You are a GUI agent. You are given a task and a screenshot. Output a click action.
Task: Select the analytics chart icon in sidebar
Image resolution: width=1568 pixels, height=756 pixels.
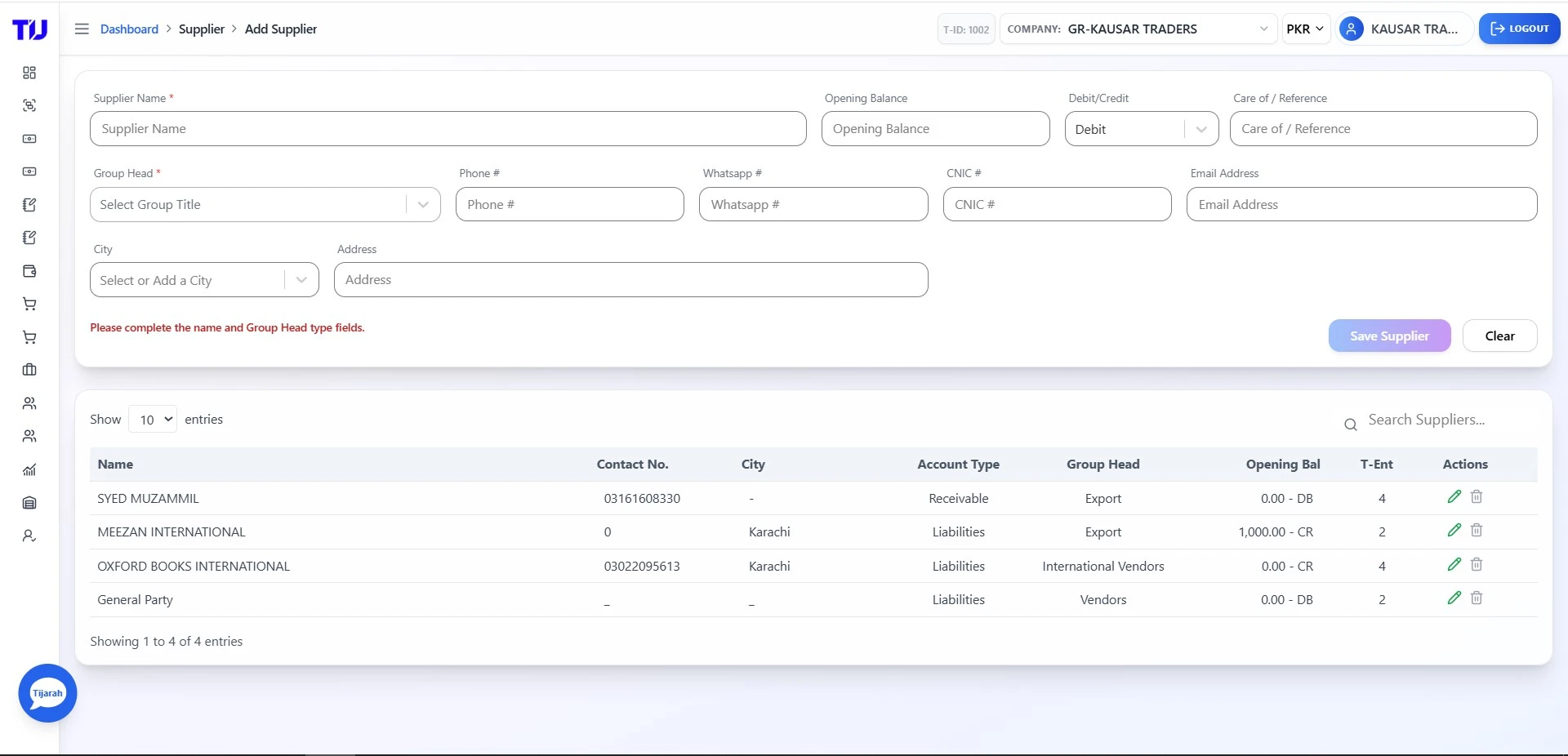point(29,470)
